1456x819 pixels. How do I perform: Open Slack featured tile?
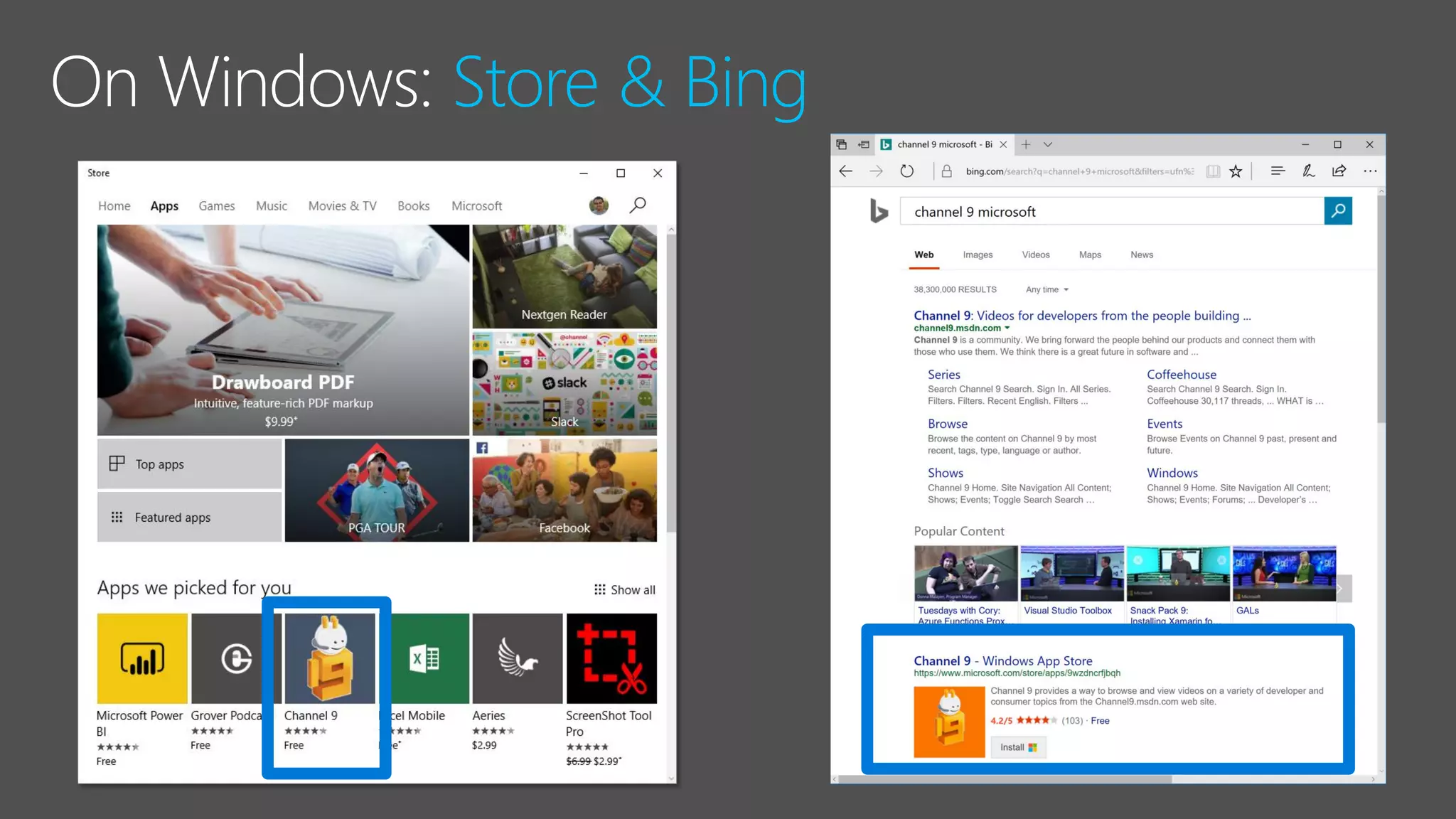pyautogui.click(x=564, y=384)
